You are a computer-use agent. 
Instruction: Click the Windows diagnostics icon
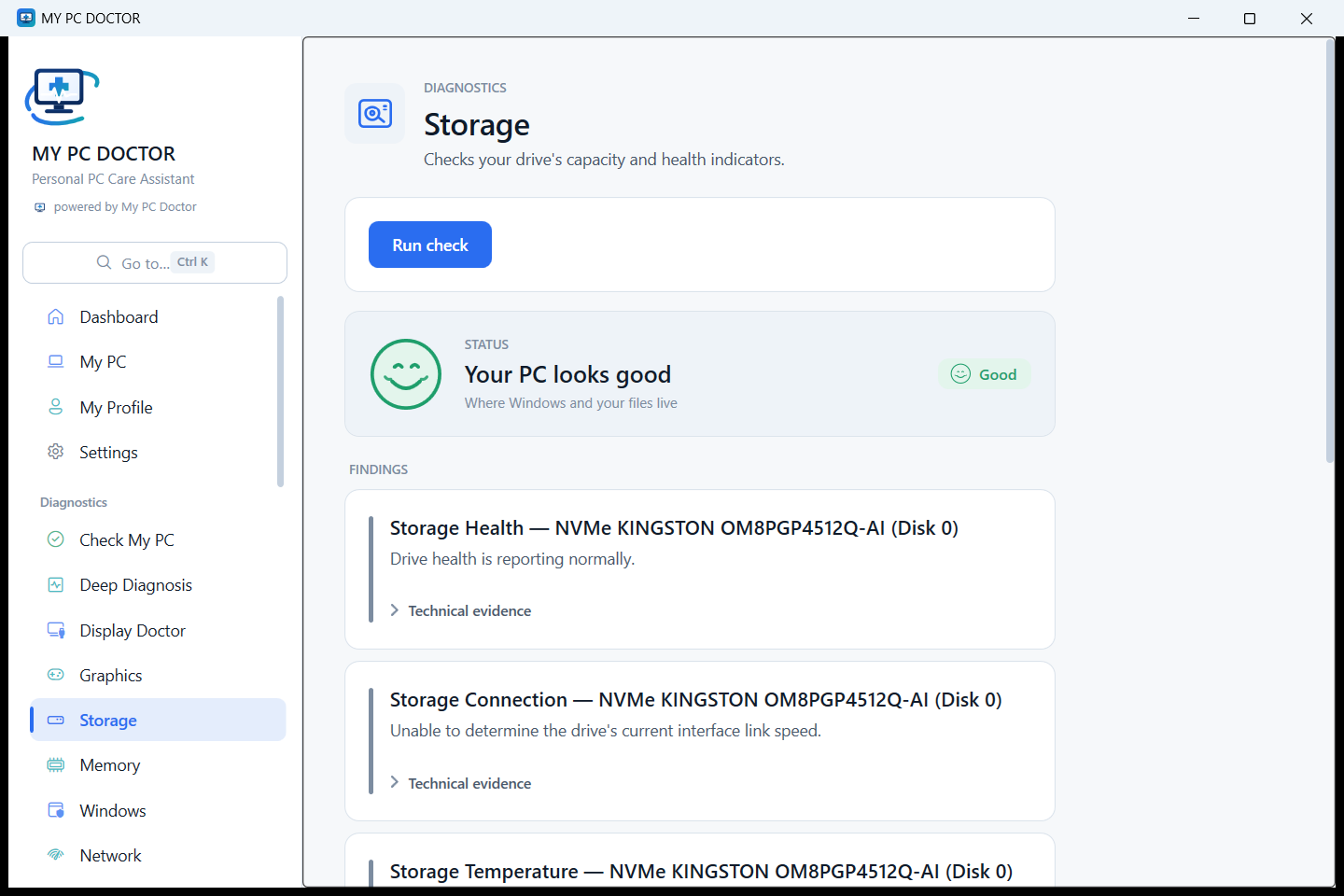[56, 810]
